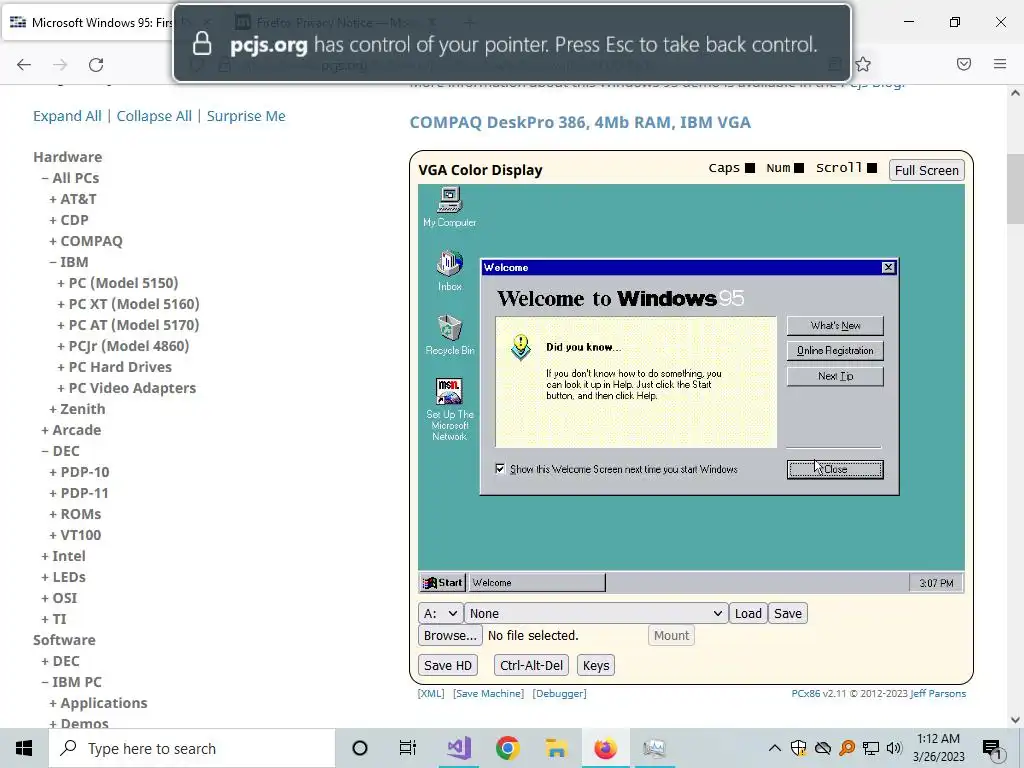This screenshot has height=768, width=1024.
Task: Click the page vertical scrollbar thumb
Action: pos(1015,189)
